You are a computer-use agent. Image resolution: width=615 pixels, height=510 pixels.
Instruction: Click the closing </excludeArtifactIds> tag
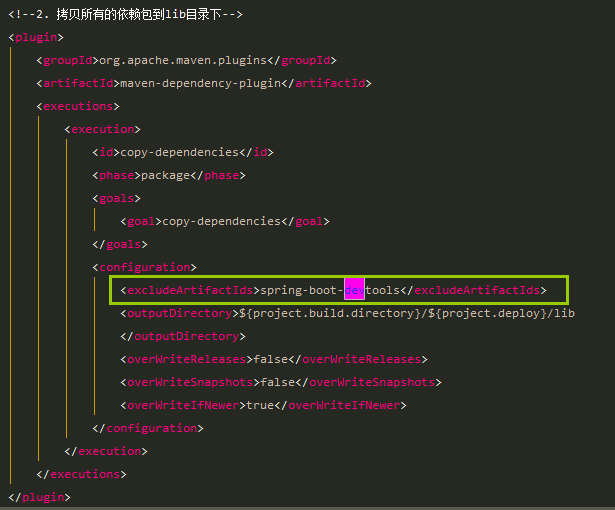473,290
